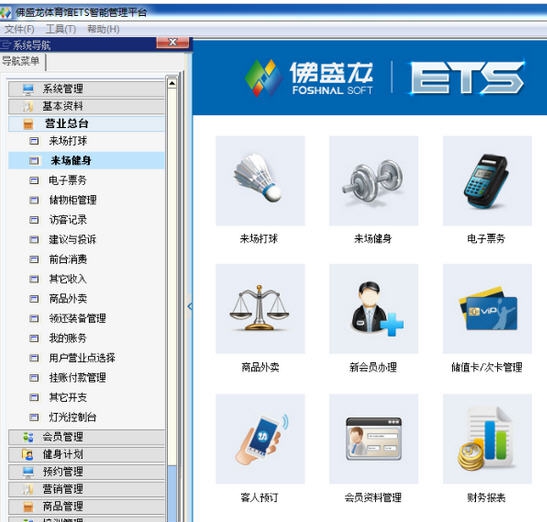Image resolution: width=547 pixels, height=522 pixels.
Task: Select 建议与投诉 in navigation tree
Action: pos(73,240)
